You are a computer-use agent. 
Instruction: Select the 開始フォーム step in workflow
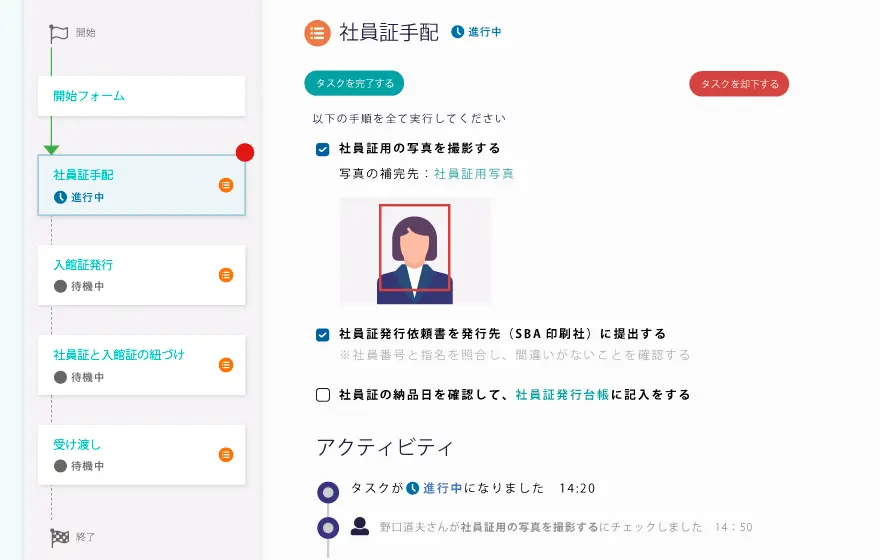click(x=89, y=96)
